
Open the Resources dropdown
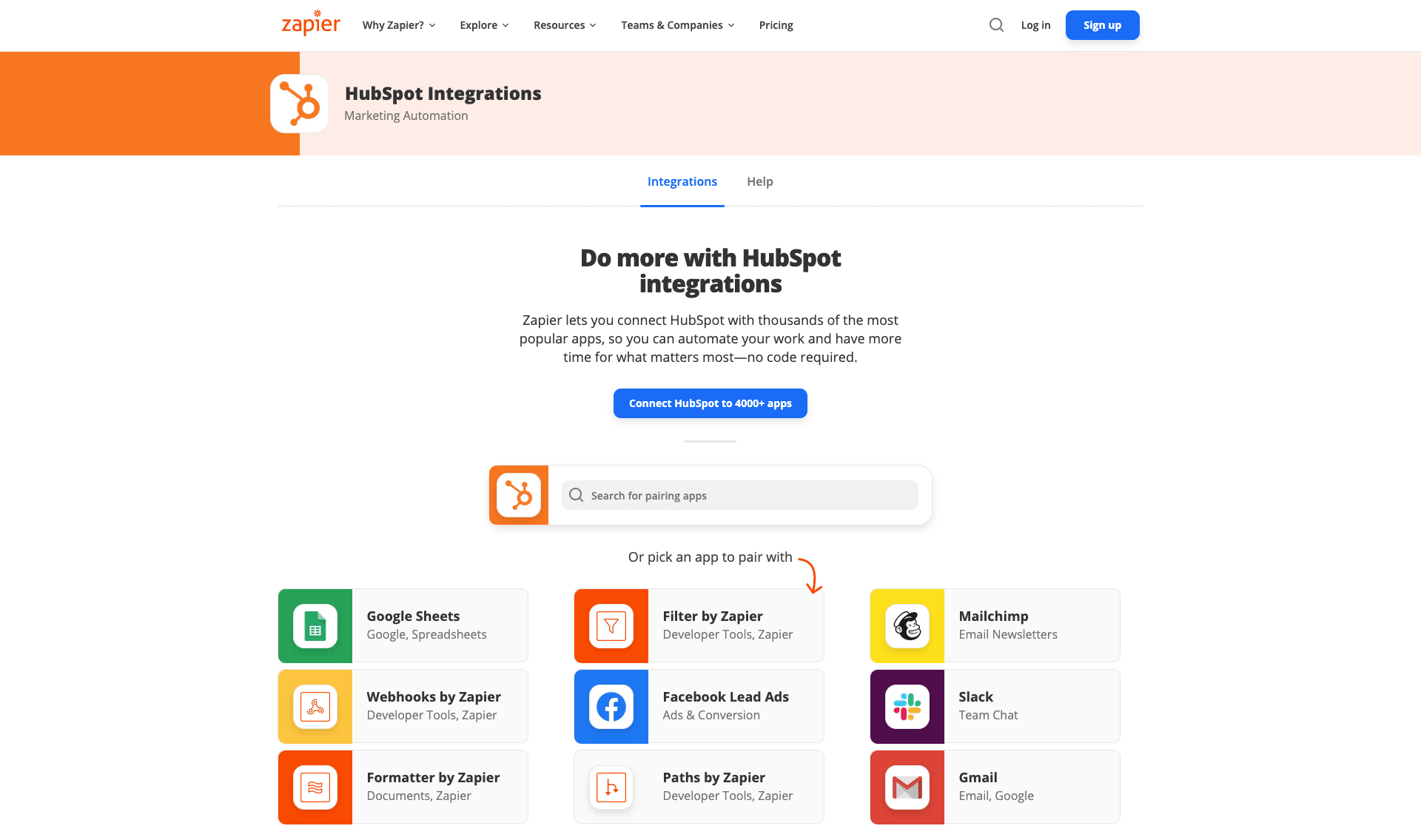click(x=565, y=25)
